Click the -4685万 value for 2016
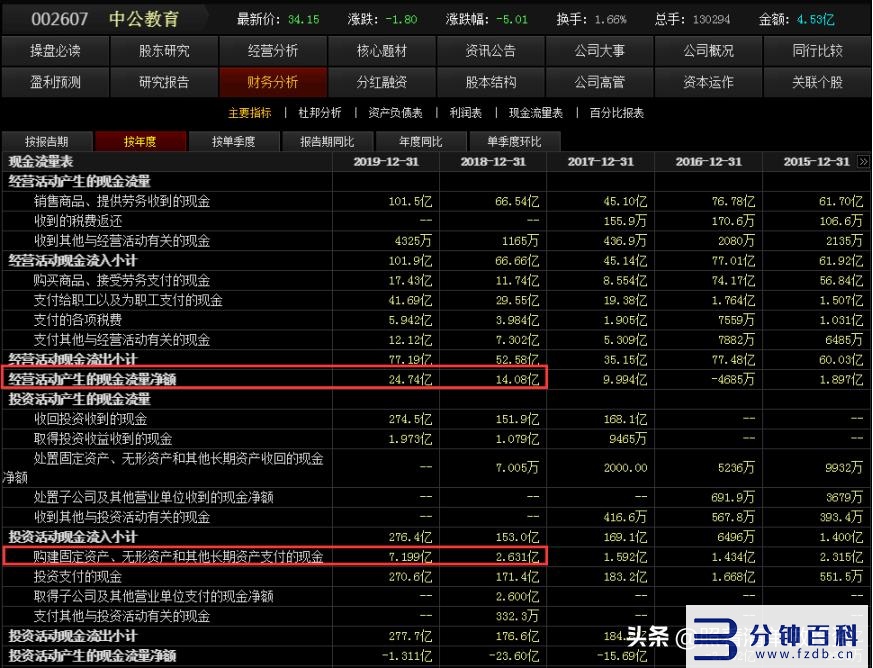The height and width of the screenshot is (668, 873). pyautogui.click(x=733, y=380)
